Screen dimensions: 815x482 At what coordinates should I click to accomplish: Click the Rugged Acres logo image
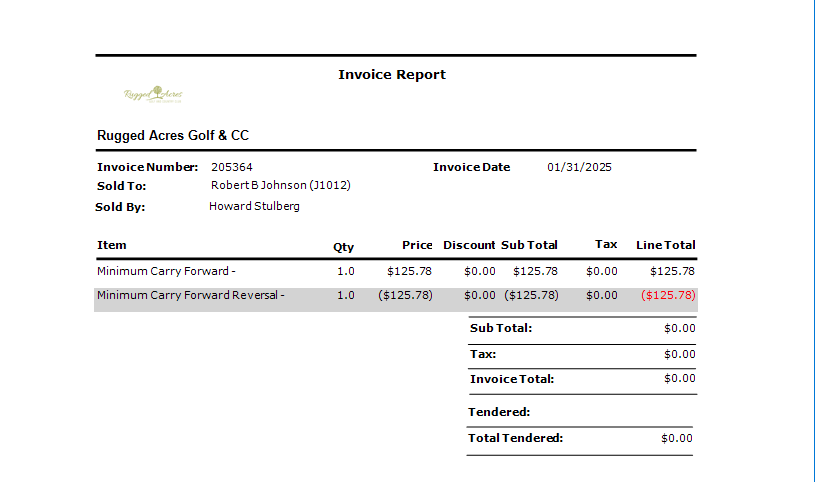pyautogui.click(x=153, y=94)
